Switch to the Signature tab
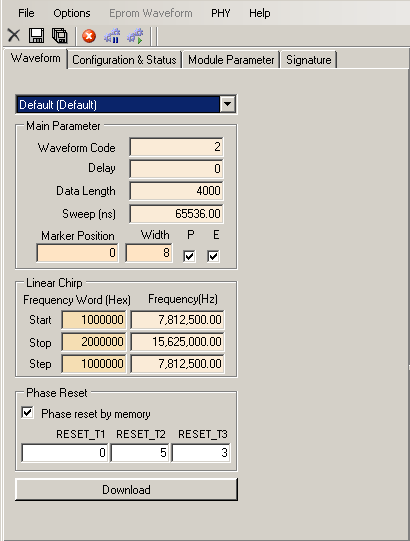Screen dimensions: 410x541 pyautogui.click(x=309, y=60)
